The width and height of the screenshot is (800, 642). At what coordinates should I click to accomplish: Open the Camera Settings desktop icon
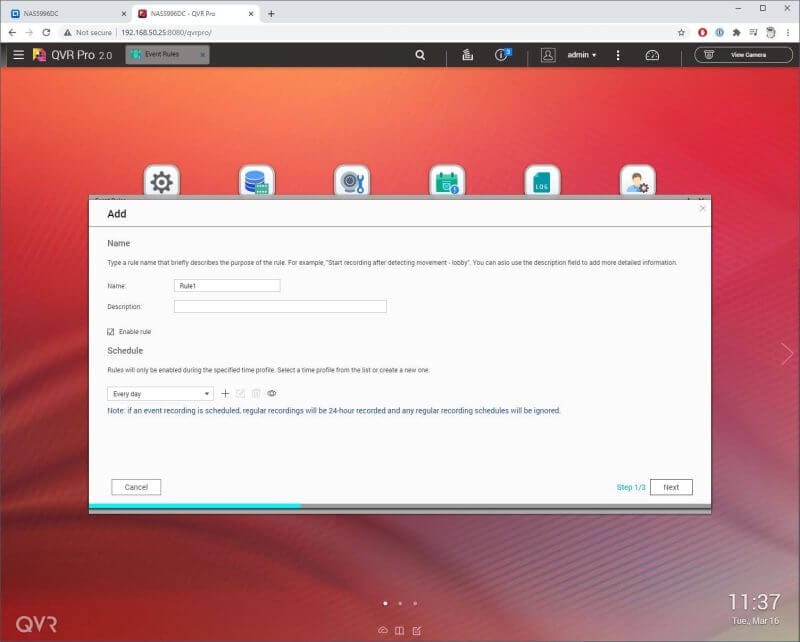351,182
